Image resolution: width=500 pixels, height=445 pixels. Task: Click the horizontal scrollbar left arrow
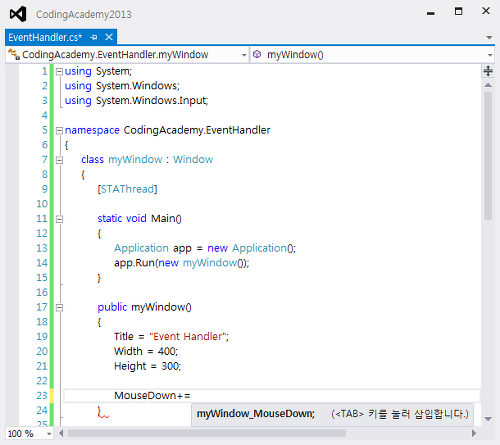click(61, 433)
